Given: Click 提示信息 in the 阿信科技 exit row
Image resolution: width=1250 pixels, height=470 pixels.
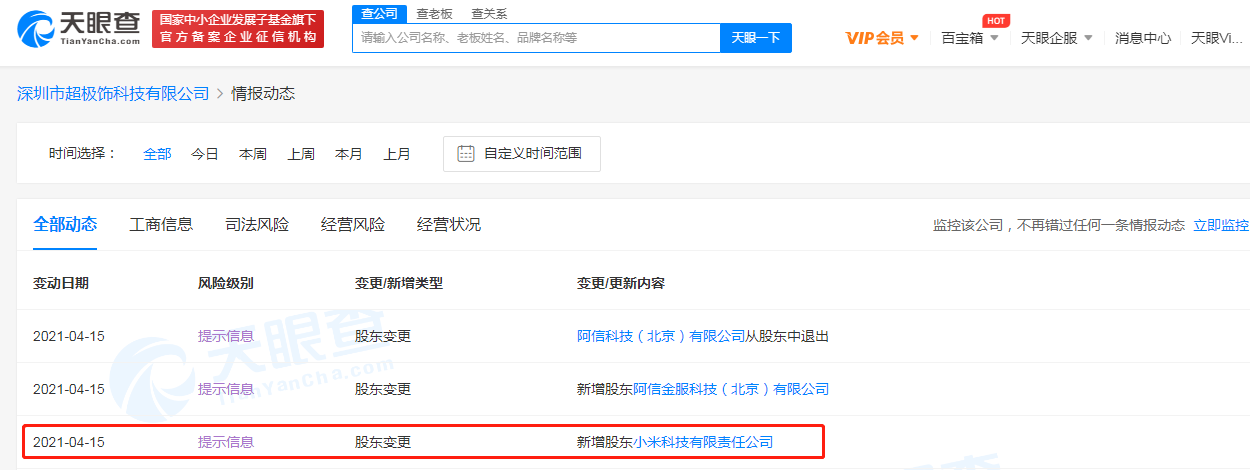Looking at the screenshot, I should point(226,336).
